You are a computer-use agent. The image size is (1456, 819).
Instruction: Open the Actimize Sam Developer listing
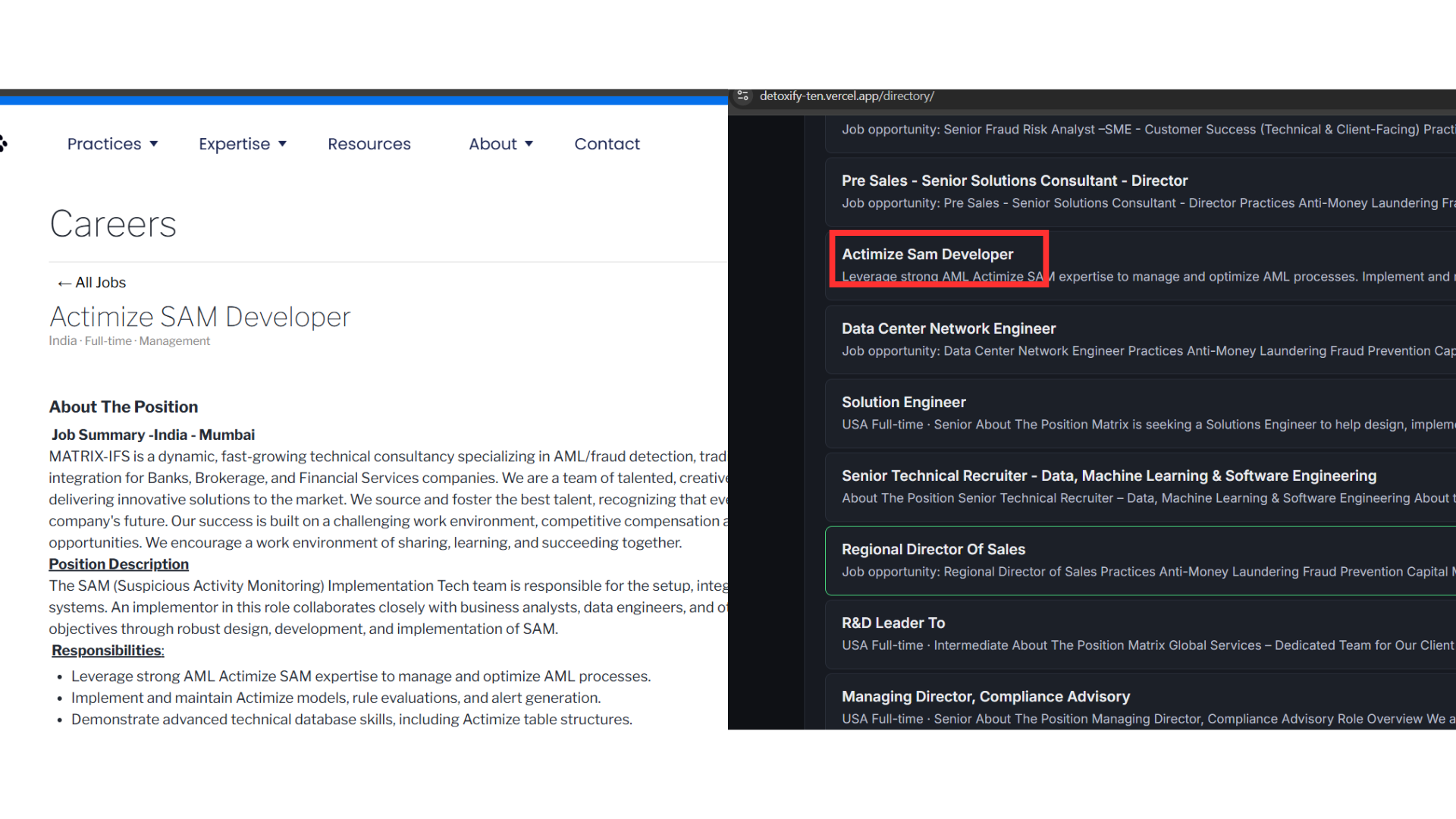(x=1141, y=265)
